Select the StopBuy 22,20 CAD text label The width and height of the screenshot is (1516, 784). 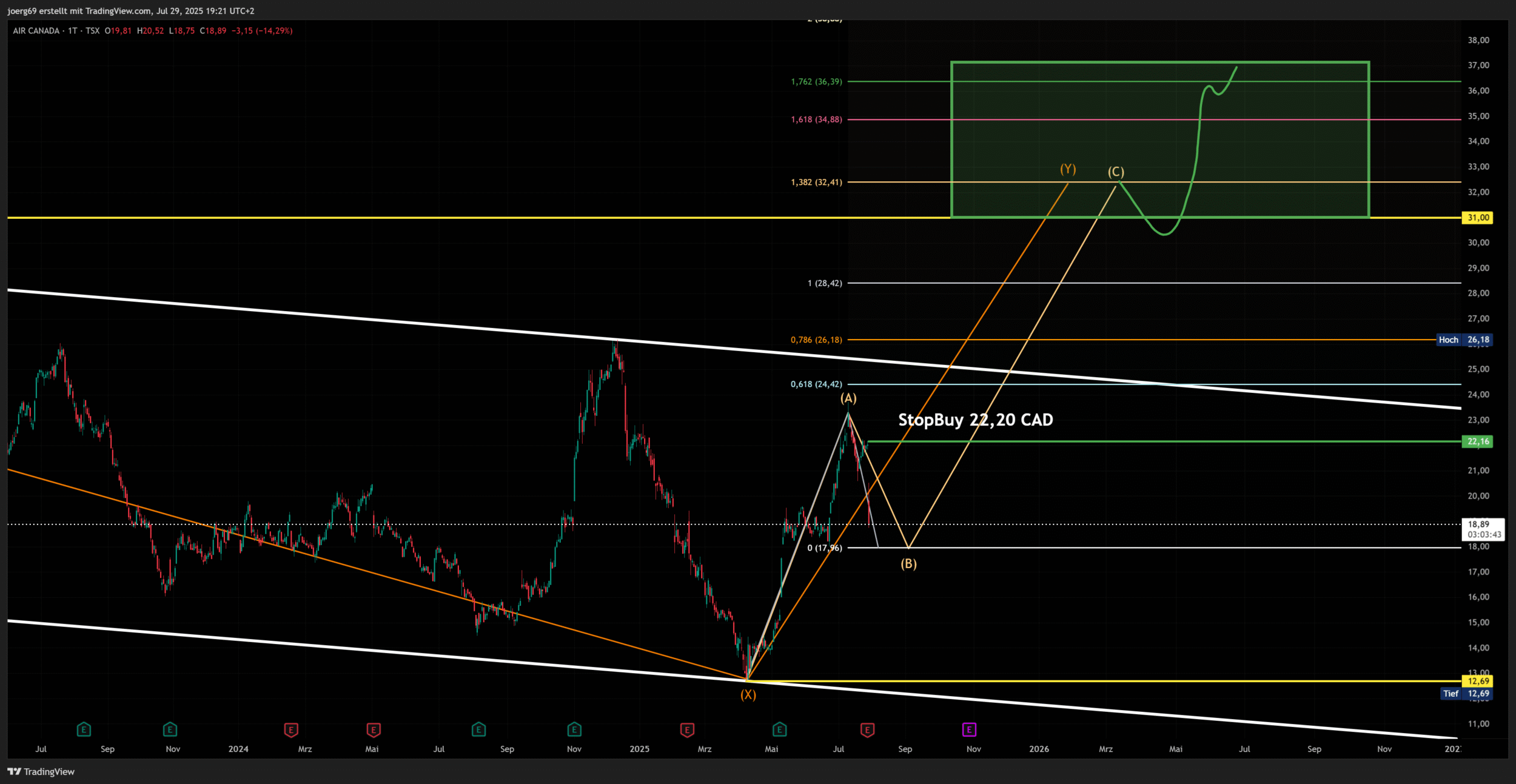pyautogui.click(x=975, y=420)
